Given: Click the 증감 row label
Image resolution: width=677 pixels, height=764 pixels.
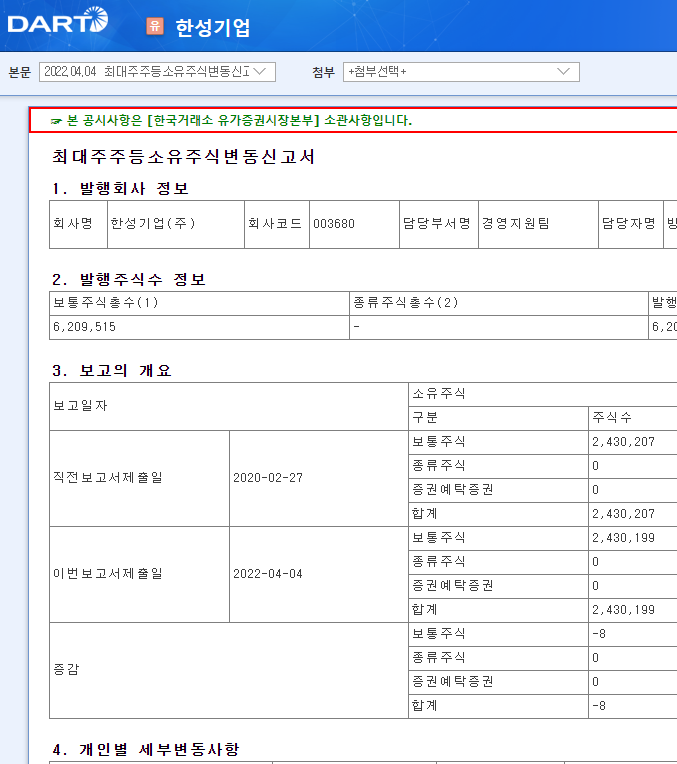Looking at the screenshot, I should click(x=229, y=670).
